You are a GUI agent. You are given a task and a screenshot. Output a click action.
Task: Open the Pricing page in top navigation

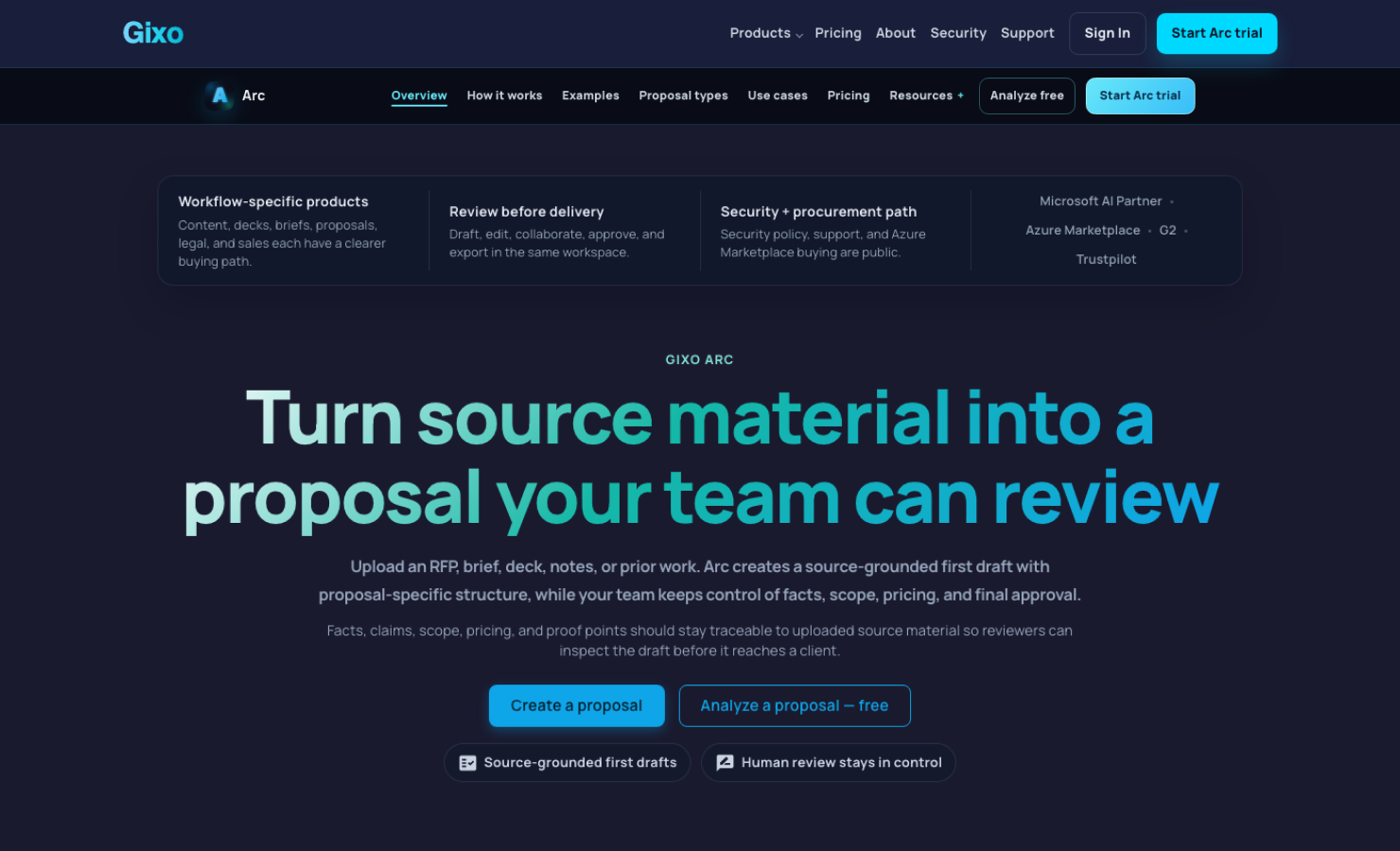(838, 33)
